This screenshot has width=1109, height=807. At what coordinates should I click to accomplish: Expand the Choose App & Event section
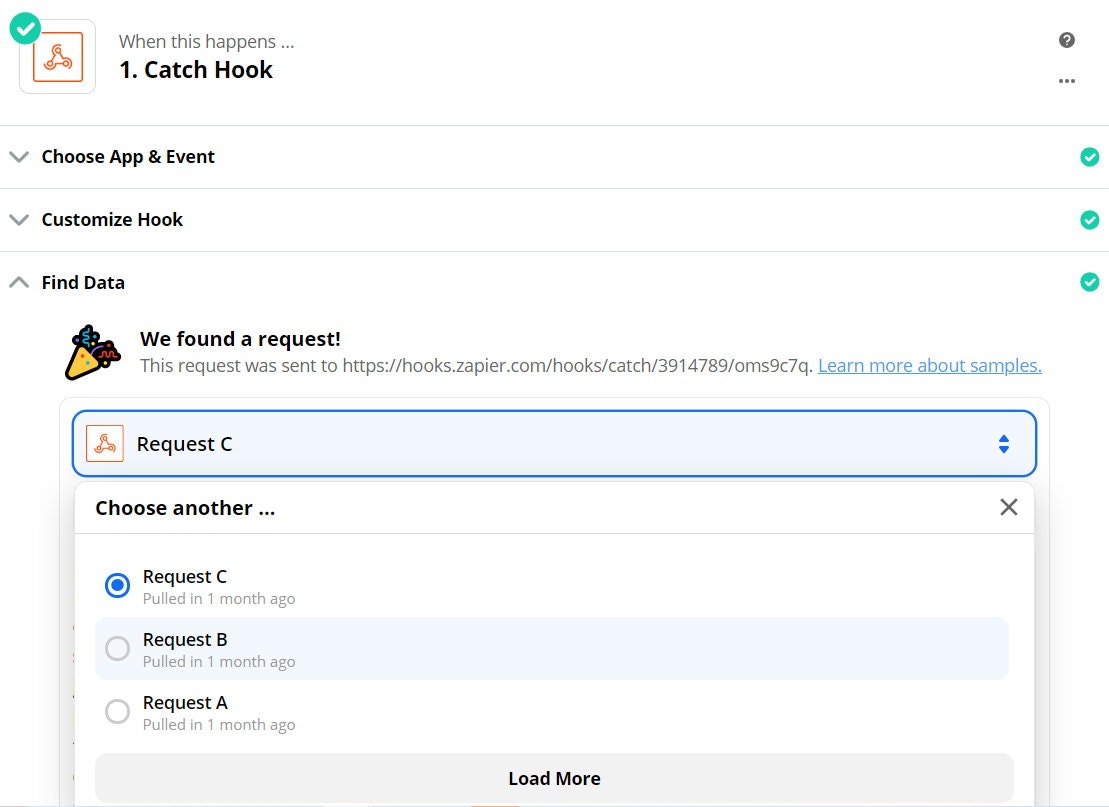19,157
